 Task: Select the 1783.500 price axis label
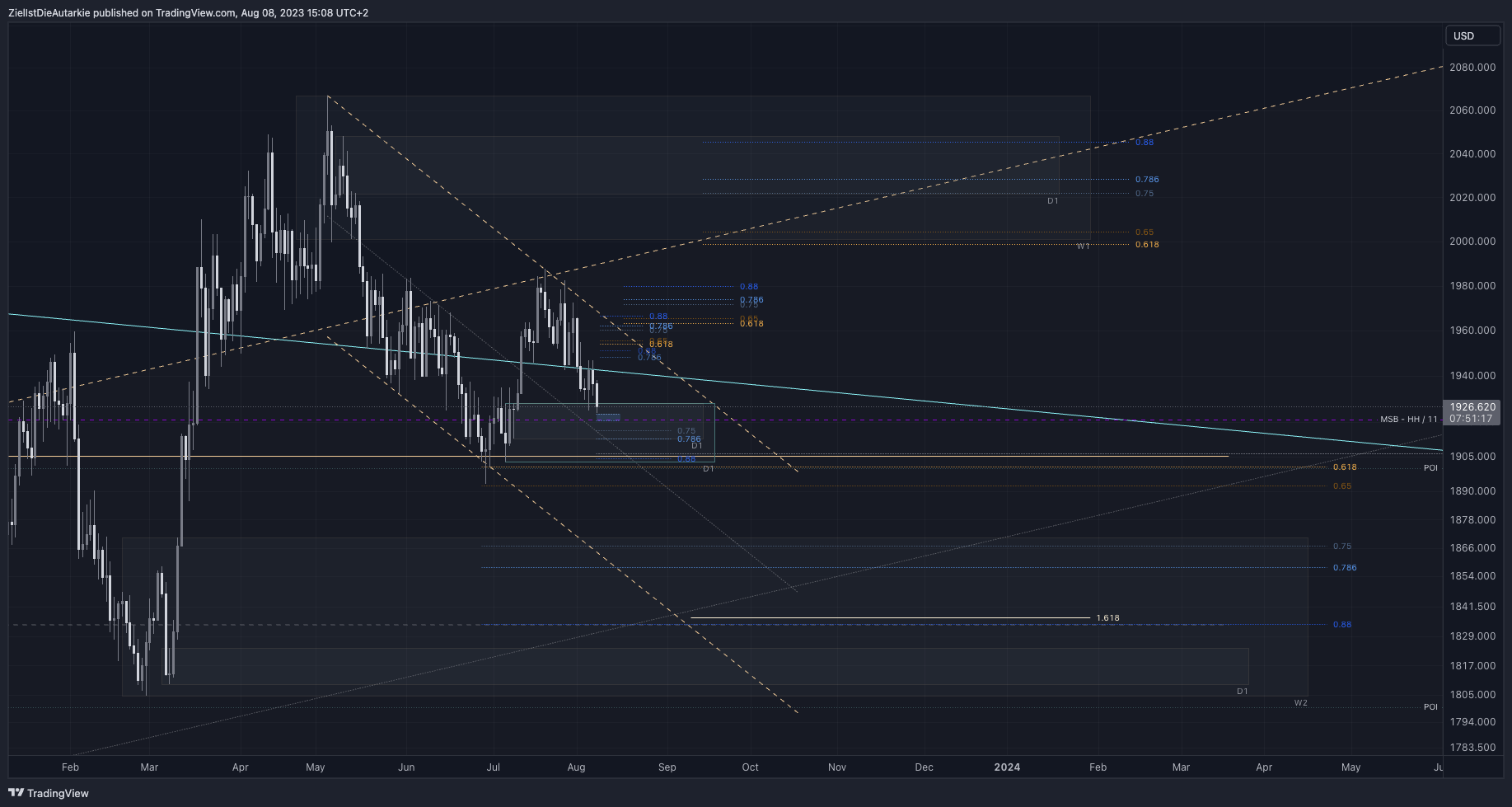coord(1472,748)
